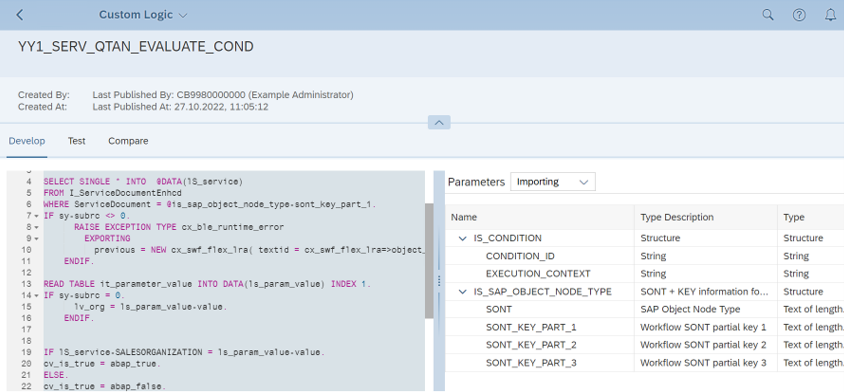This screenshot has width=844, height=392.
Task: Click the Type Description column header
Action: (677, 218)
